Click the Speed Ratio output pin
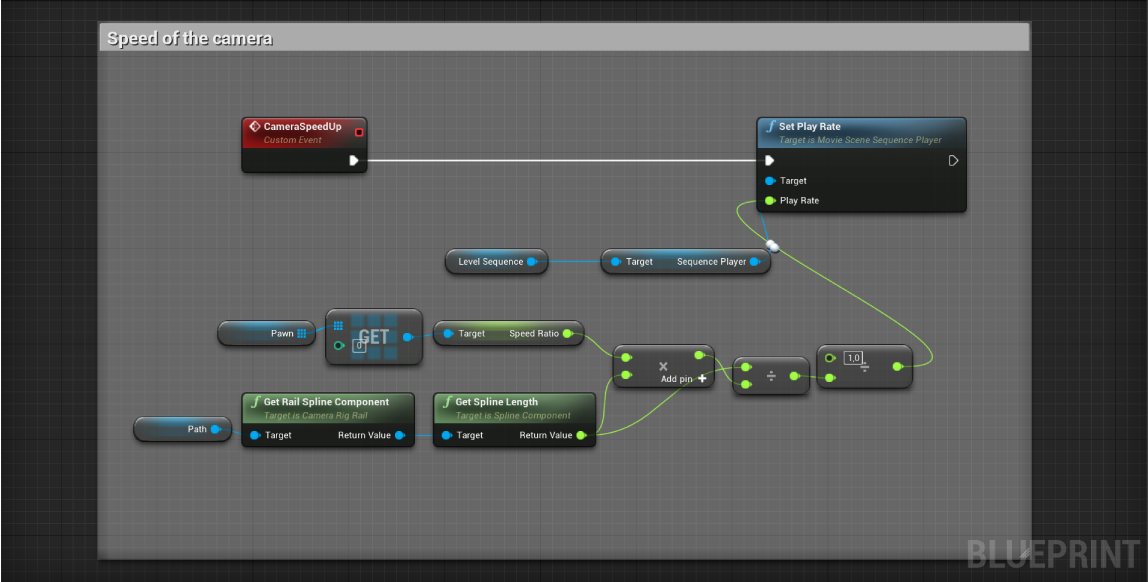The width and height of the screenshot is (1148, 582). [x=567, y=333]
